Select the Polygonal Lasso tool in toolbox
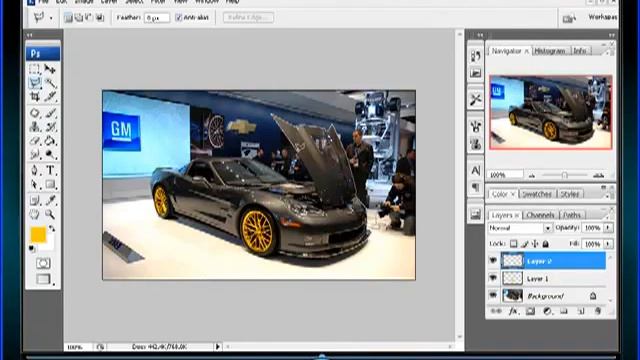 (35, 83)
